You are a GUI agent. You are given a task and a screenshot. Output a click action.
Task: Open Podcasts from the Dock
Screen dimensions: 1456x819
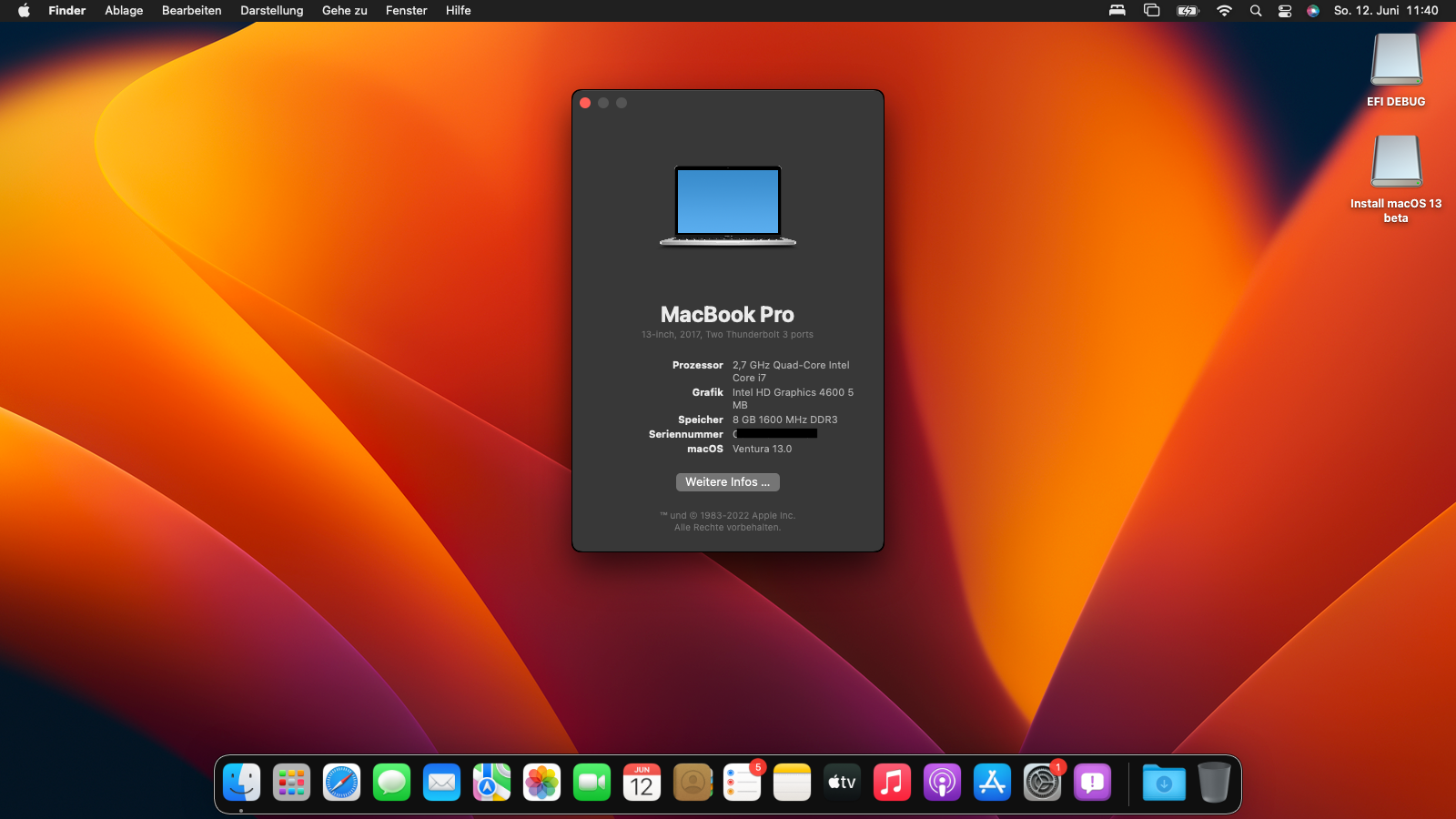942,783
